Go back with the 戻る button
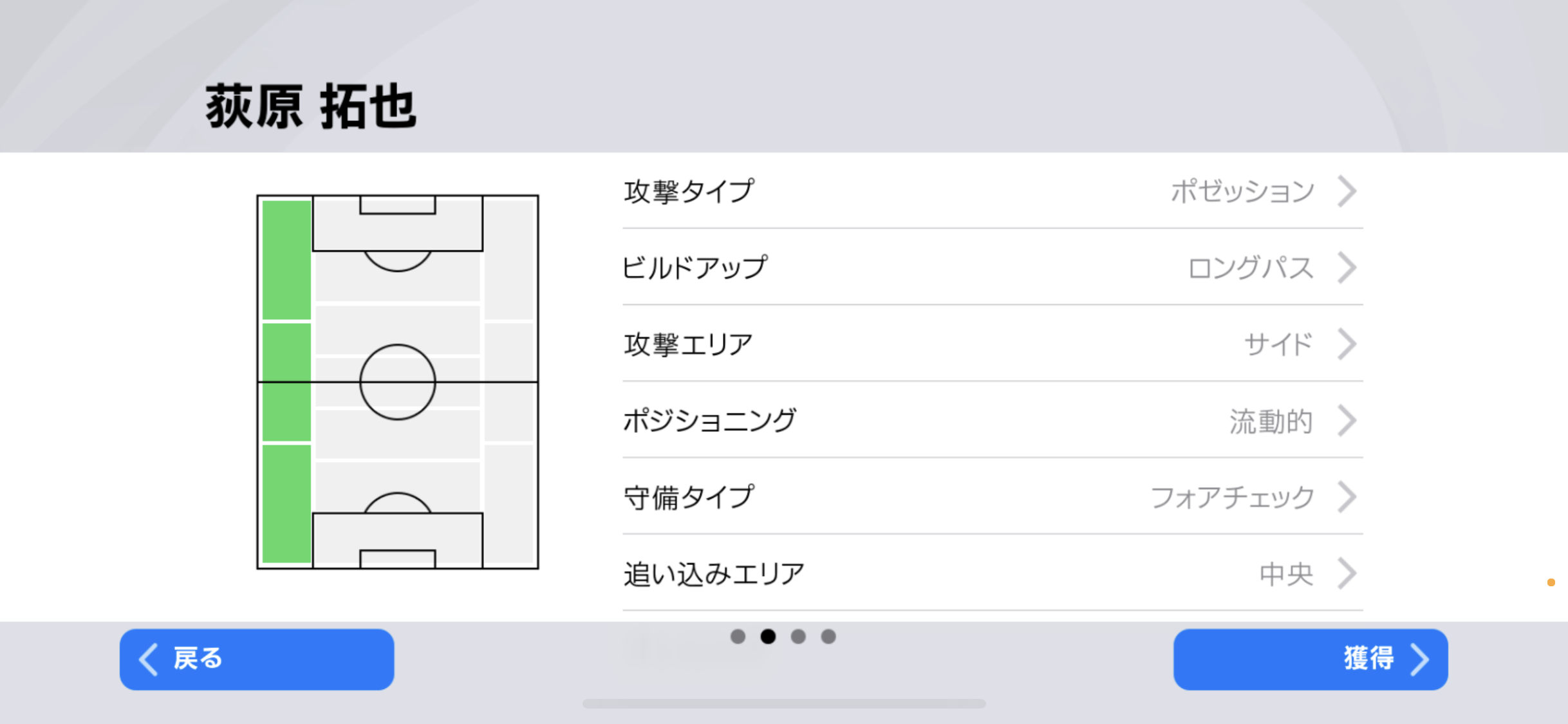This screenshot has height=724, width=1568. [256, 659]
